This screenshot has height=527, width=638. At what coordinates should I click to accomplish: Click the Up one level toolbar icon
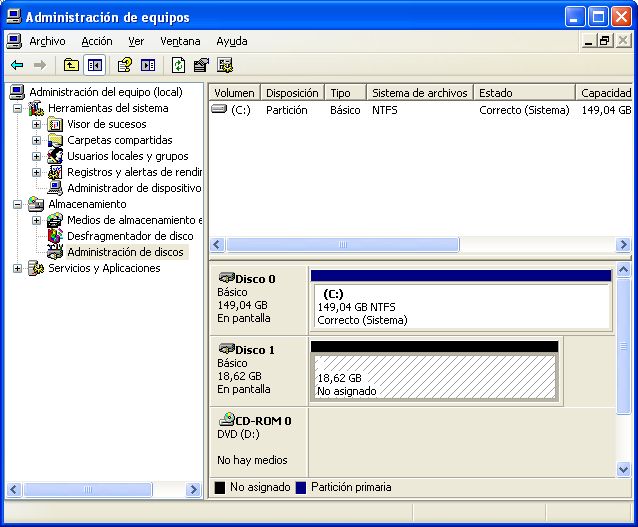pos(71,65)
